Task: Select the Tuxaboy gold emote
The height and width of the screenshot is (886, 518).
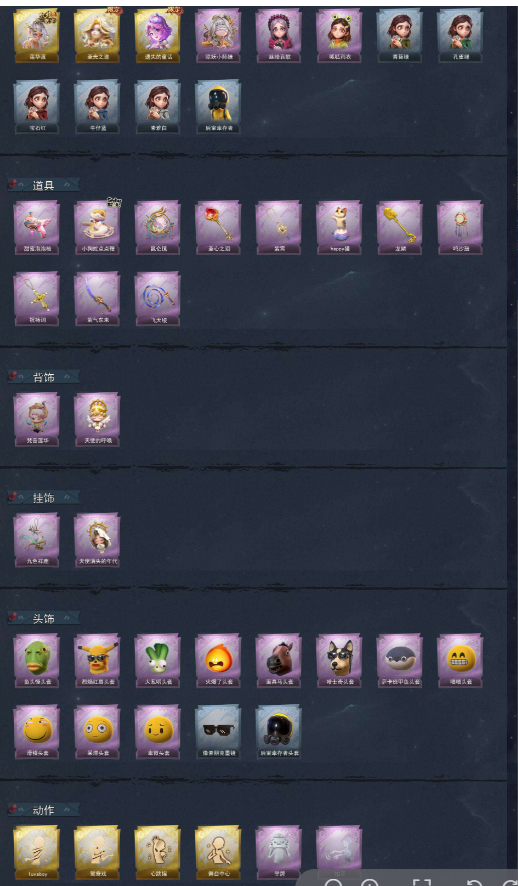Action: 36,853
